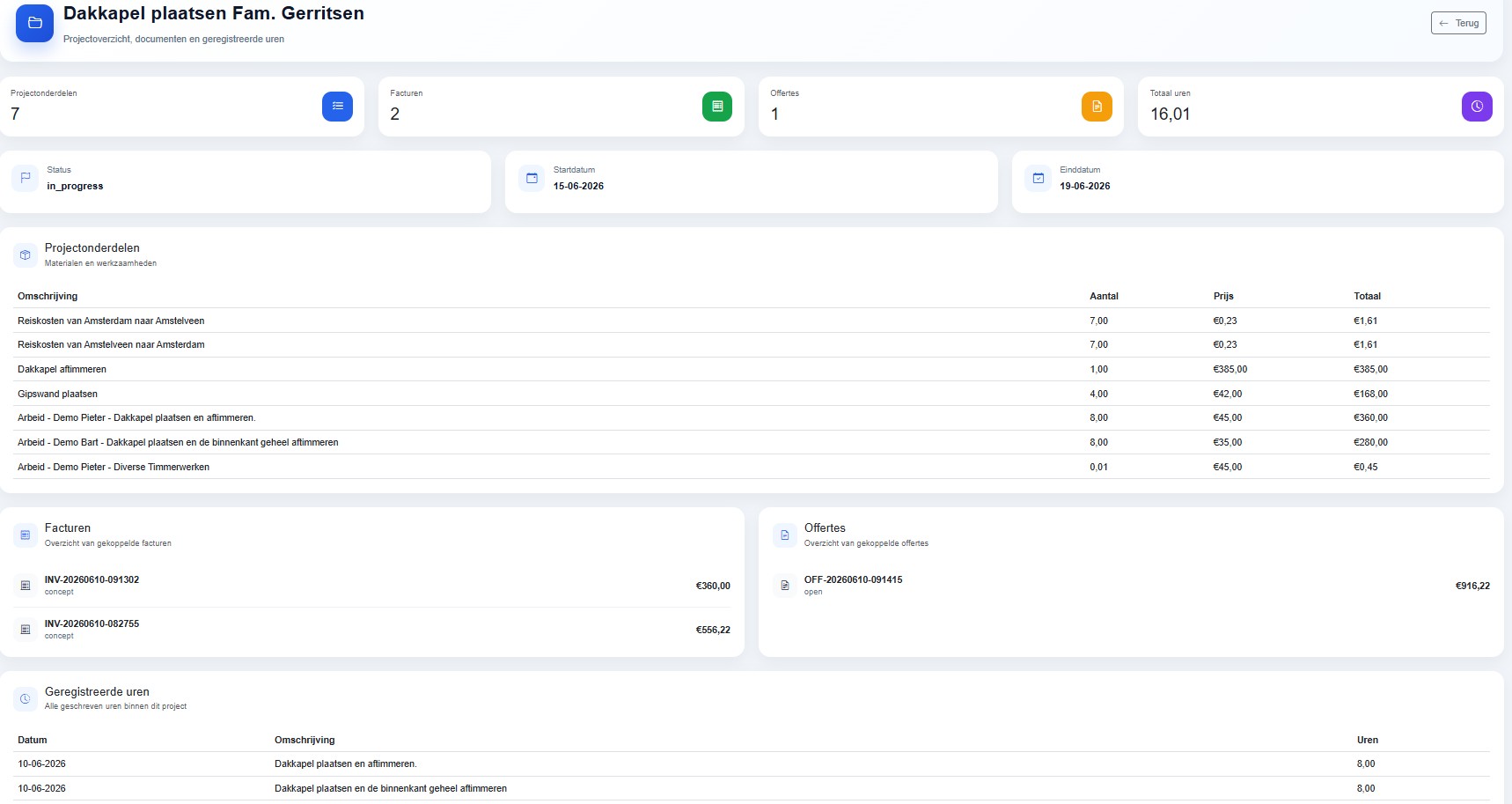Screen dimensions: 1512x804
Task: Select hours row Dakkapel plaatsen en aftimmeren.
Action: (x=753, y=764)
